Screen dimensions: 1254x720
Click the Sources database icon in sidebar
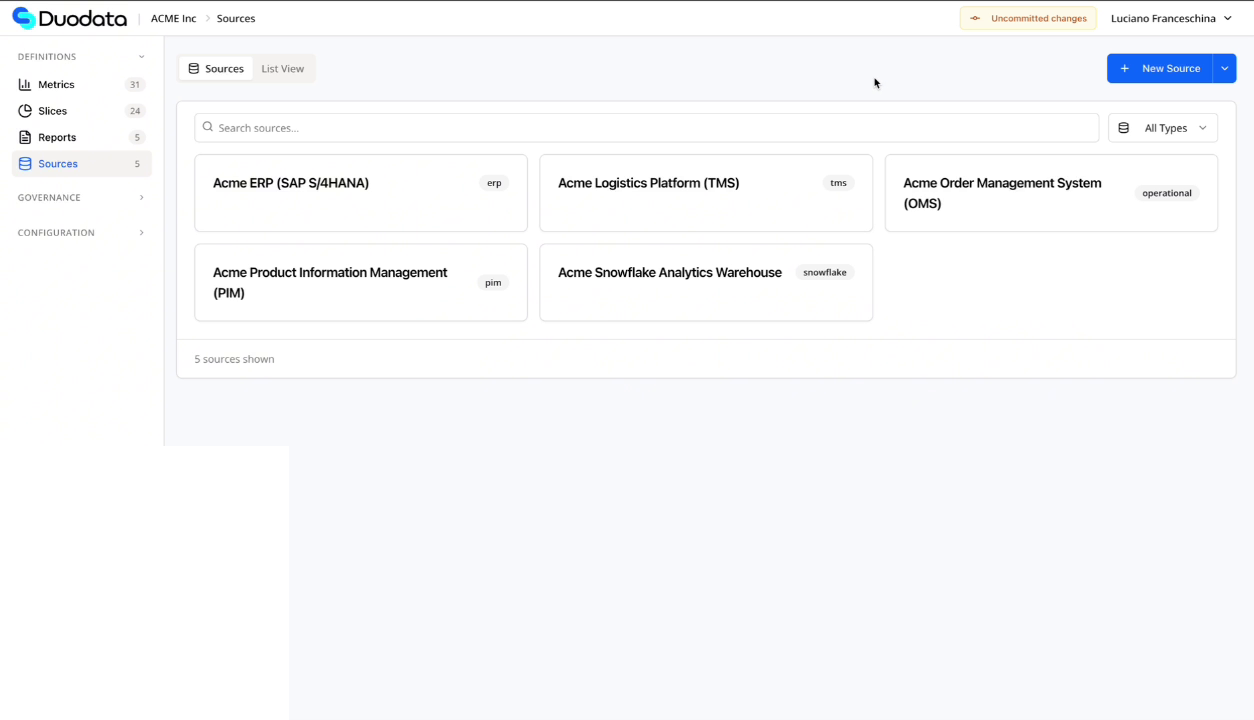click(x=25, y=164)
